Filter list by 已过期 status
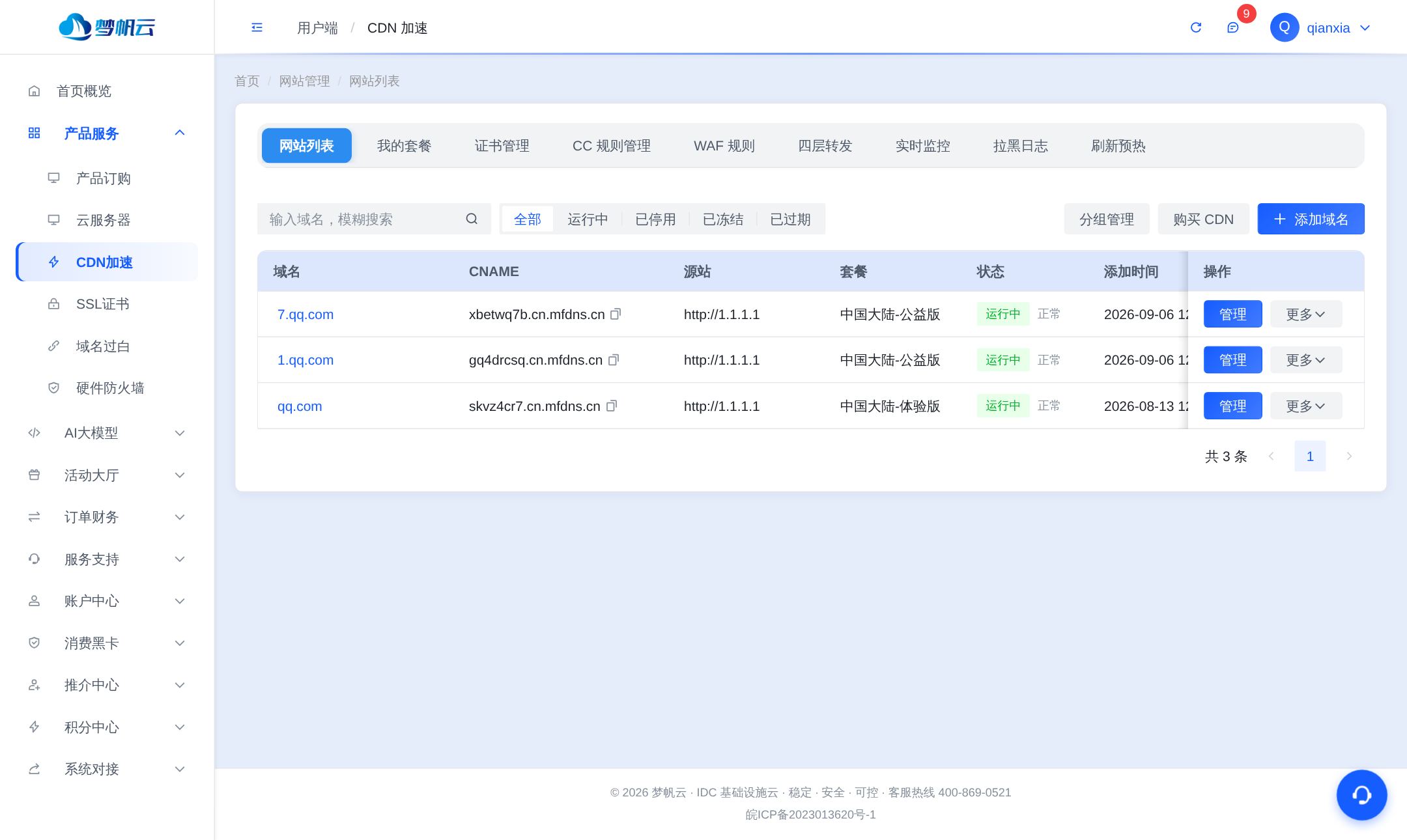Viewport: 1407px width, 840px height. click(x=790, y=219)
